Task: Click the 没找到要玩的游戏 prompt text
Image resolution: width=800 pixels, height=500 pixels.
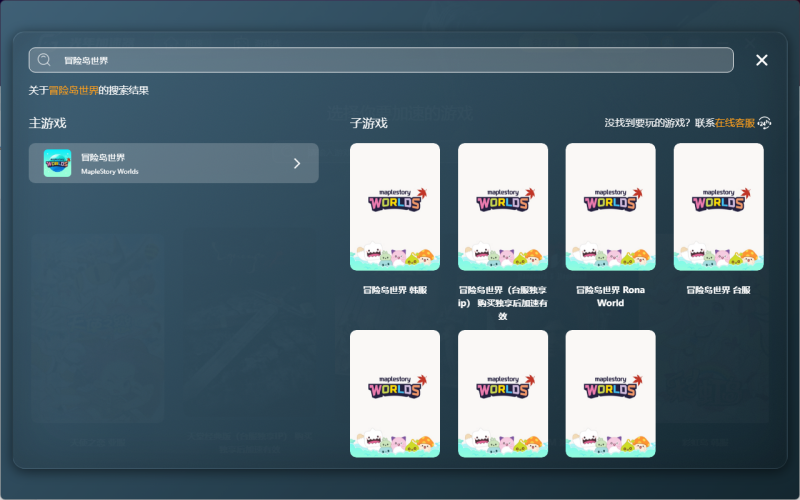Action: coord(647,123)
